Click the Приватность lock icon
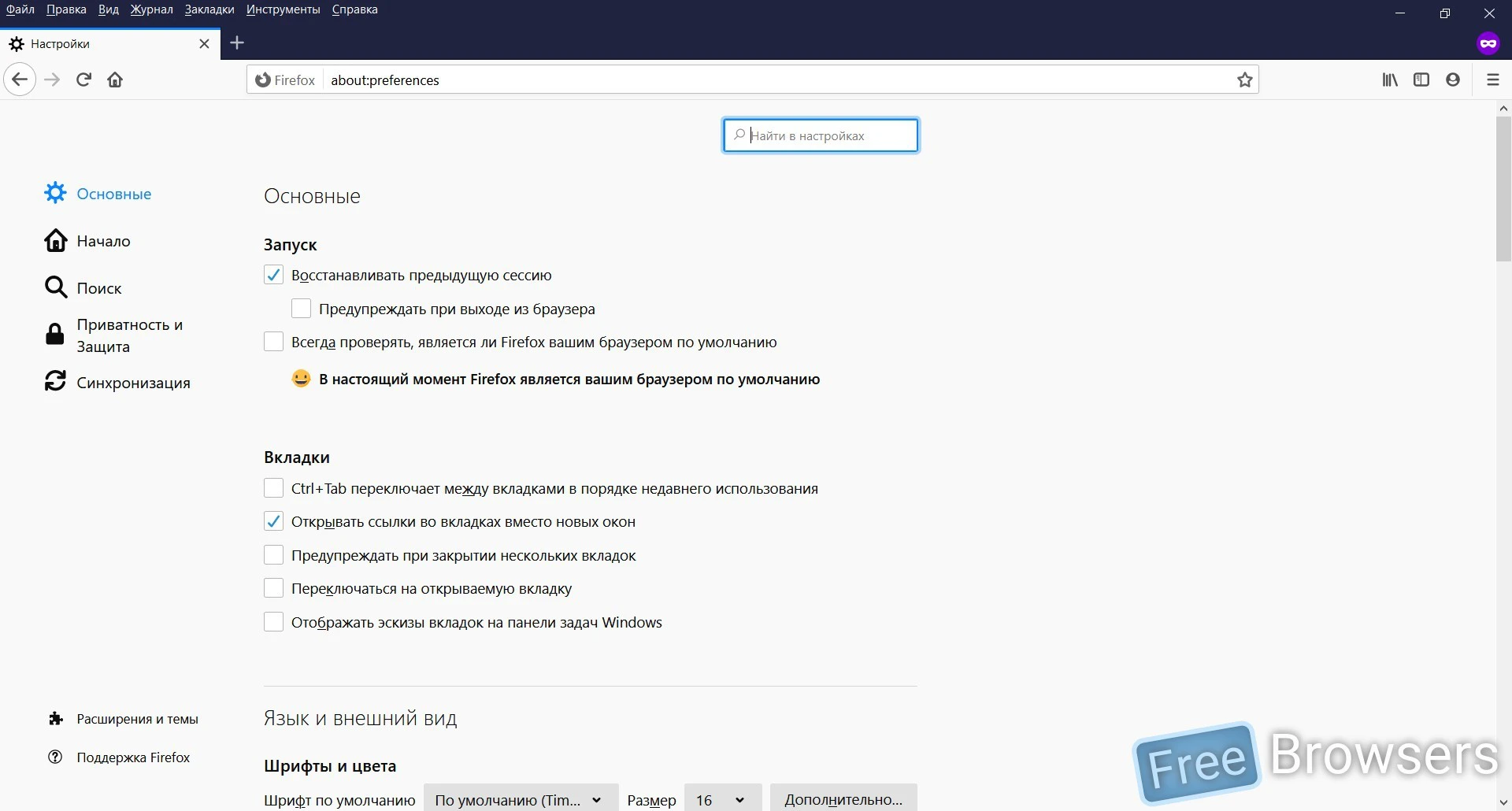 [55, 334]
